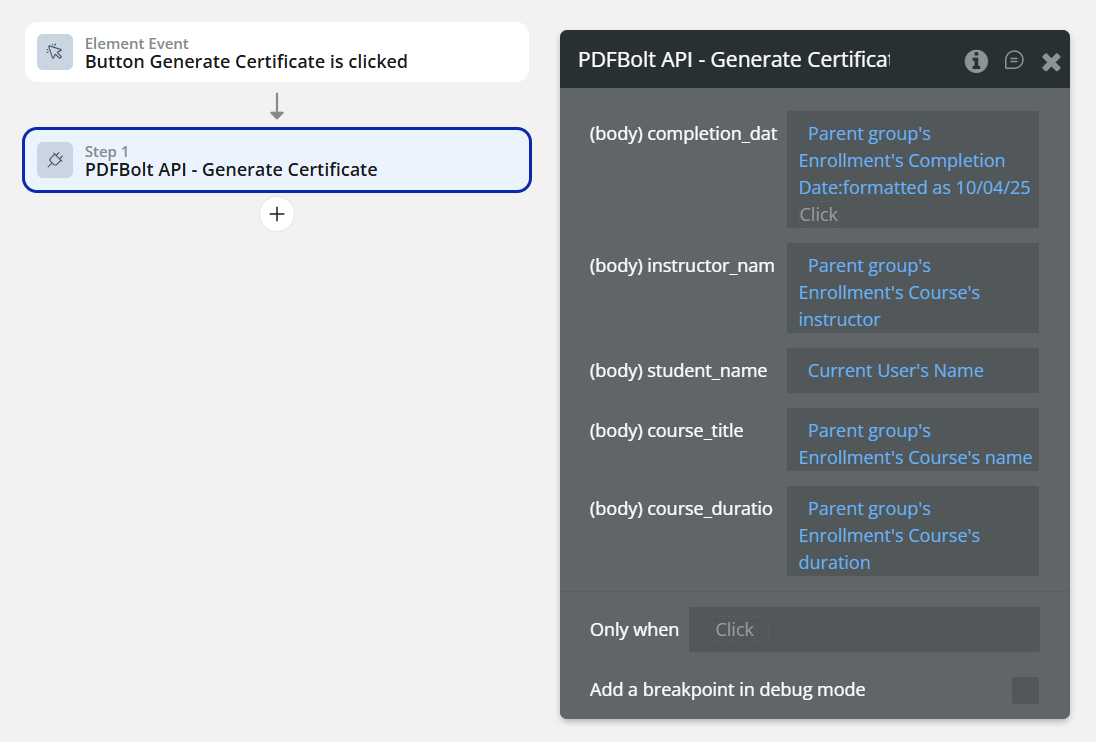Click the Only when condition field
Screen dimensions: 1096x742
(x=864, y=629)
